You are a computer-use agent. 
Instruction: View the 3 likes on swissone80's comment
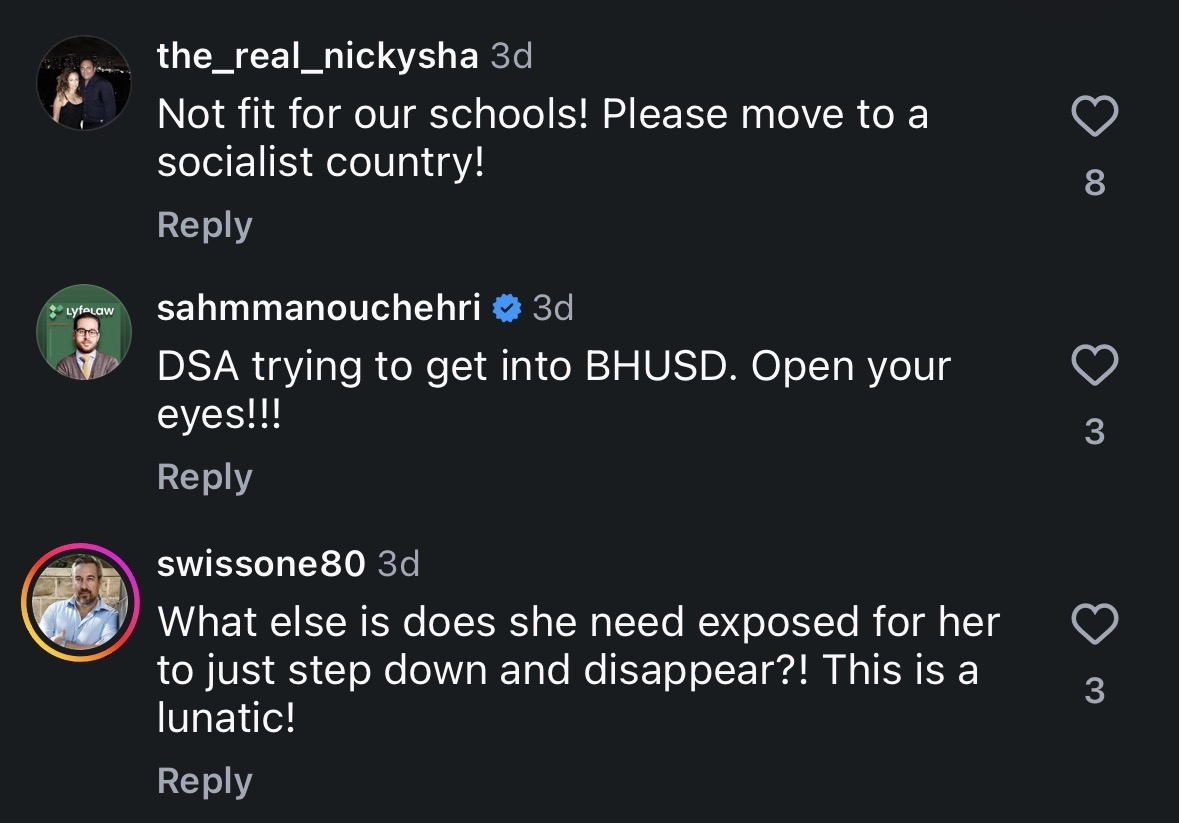pos(1095,691)
